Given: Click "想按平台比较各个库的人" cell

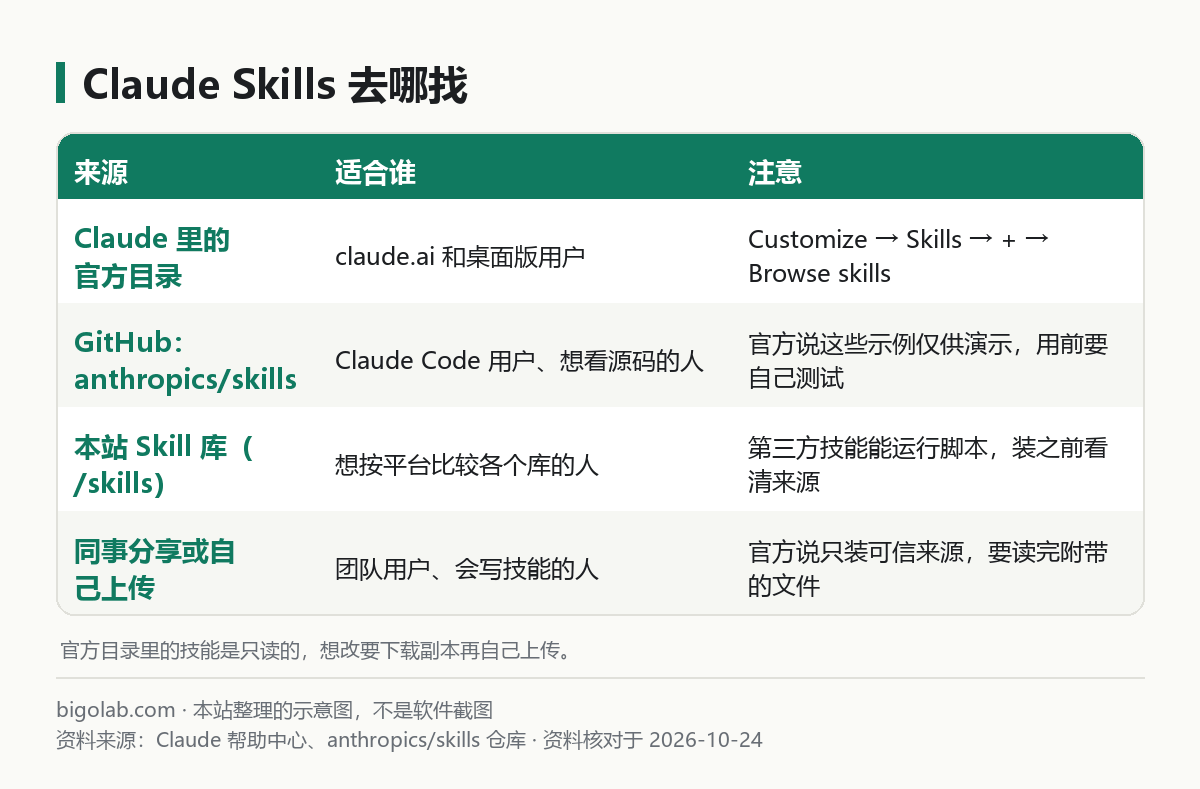Looking at the screenshot, I should pos(467,465).
